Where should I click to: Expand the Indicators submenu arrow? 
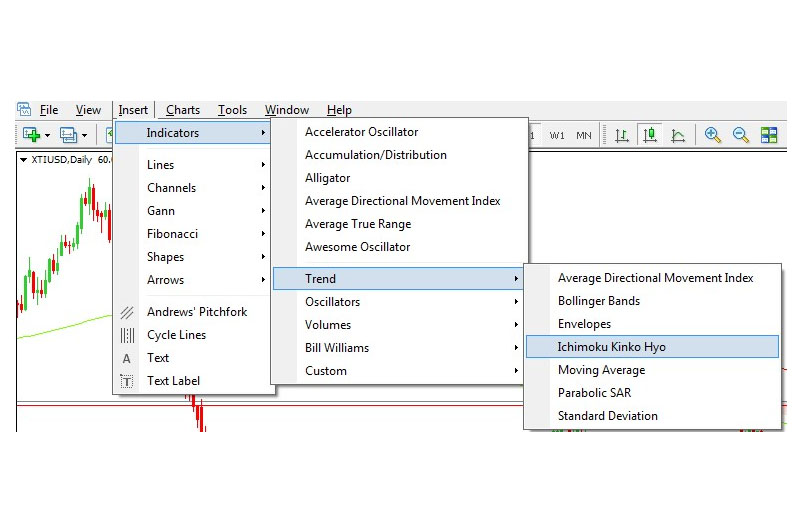click(263, 133)
